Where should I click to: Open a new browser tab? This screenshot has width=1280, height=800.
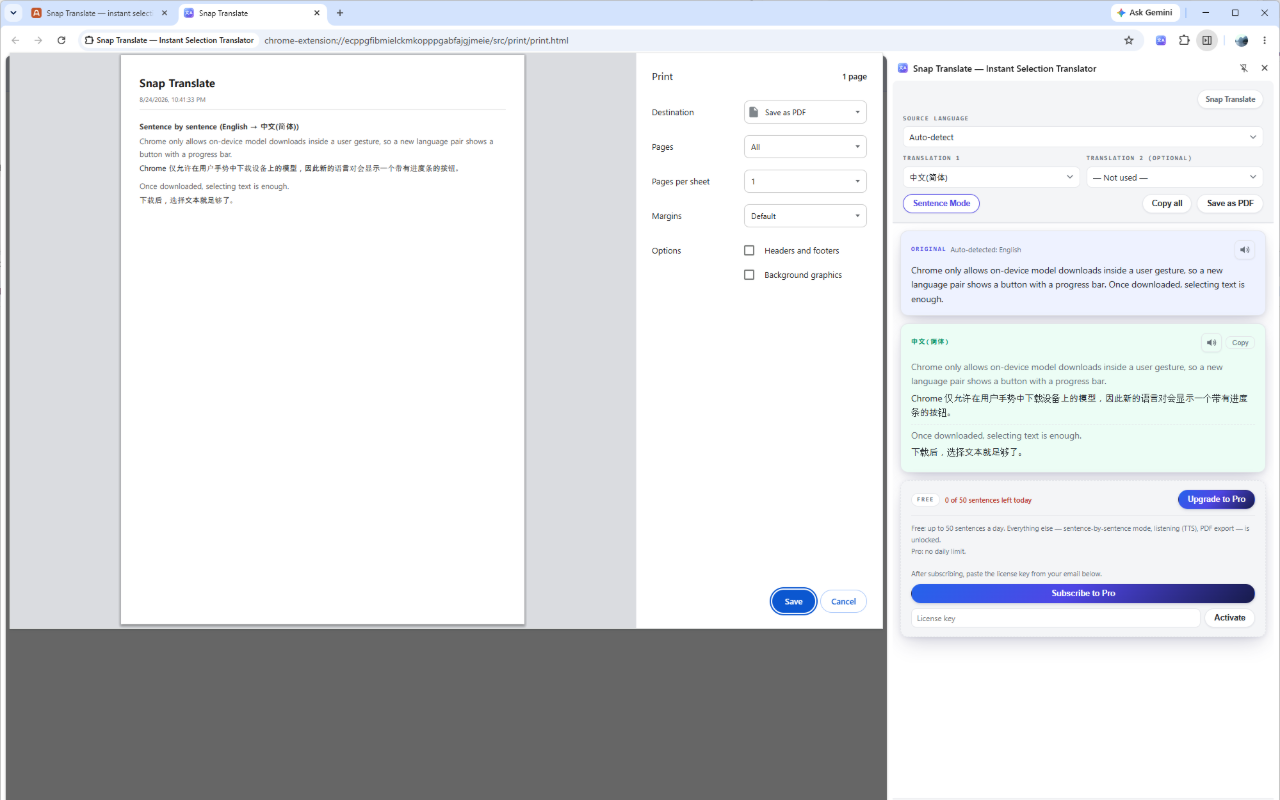(x=340, y=13)
